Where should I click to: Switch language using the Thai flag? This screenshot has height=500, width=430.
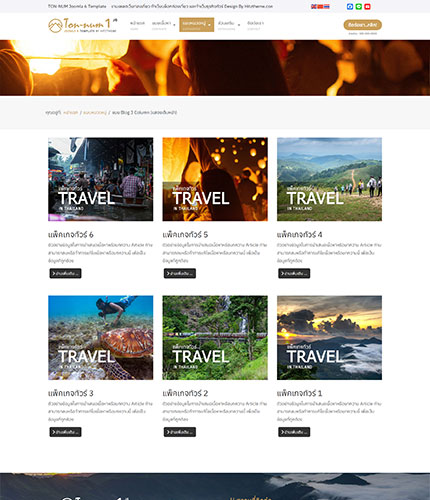coord(327,7)
